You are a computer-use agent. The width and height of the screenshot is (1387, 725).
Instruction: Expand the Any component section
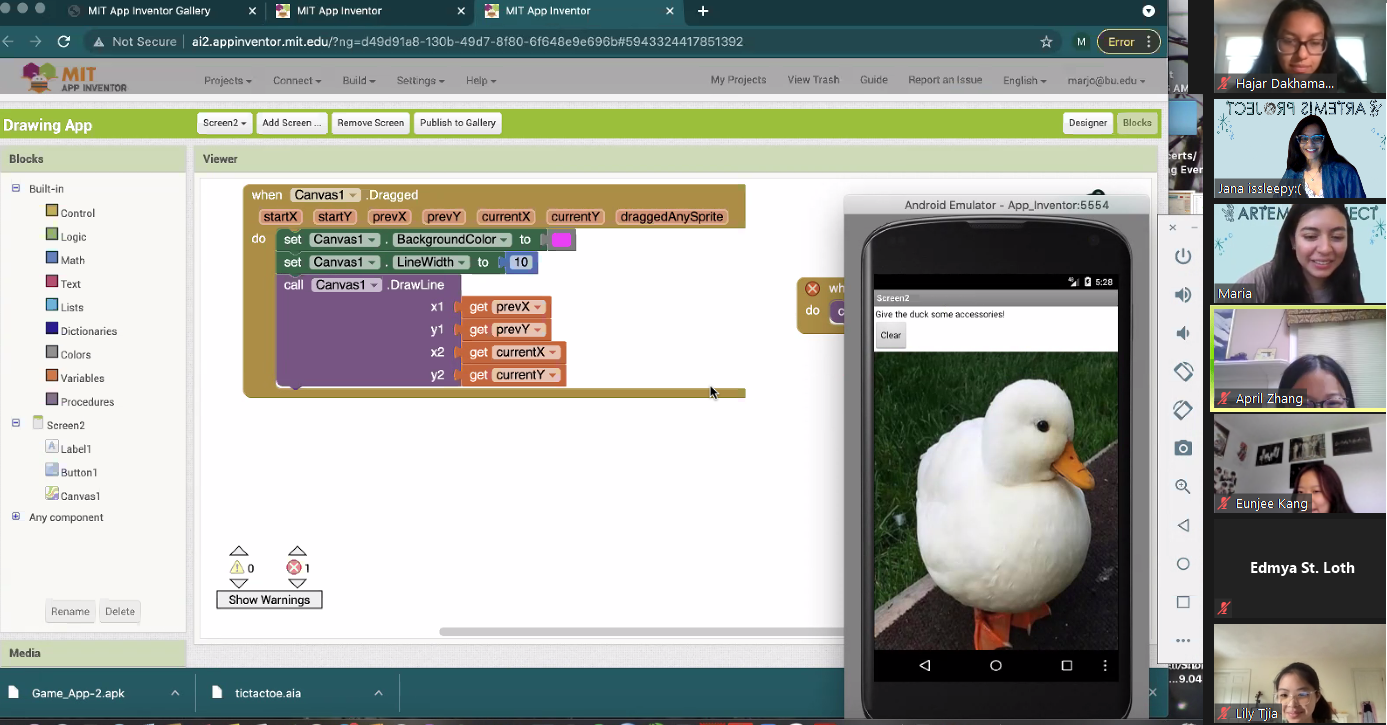(16, 517)
